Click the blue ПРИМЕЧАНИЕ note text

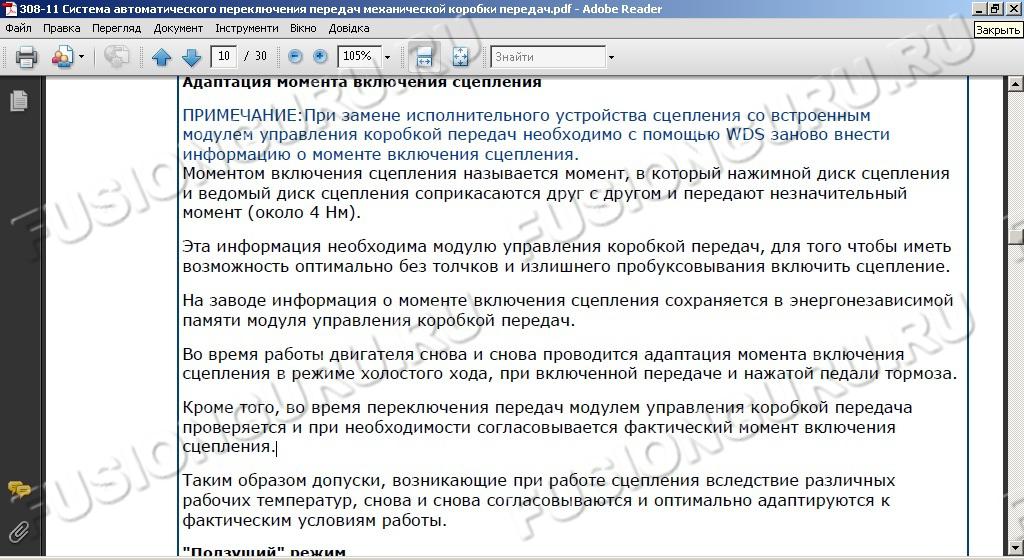point(536,134)
